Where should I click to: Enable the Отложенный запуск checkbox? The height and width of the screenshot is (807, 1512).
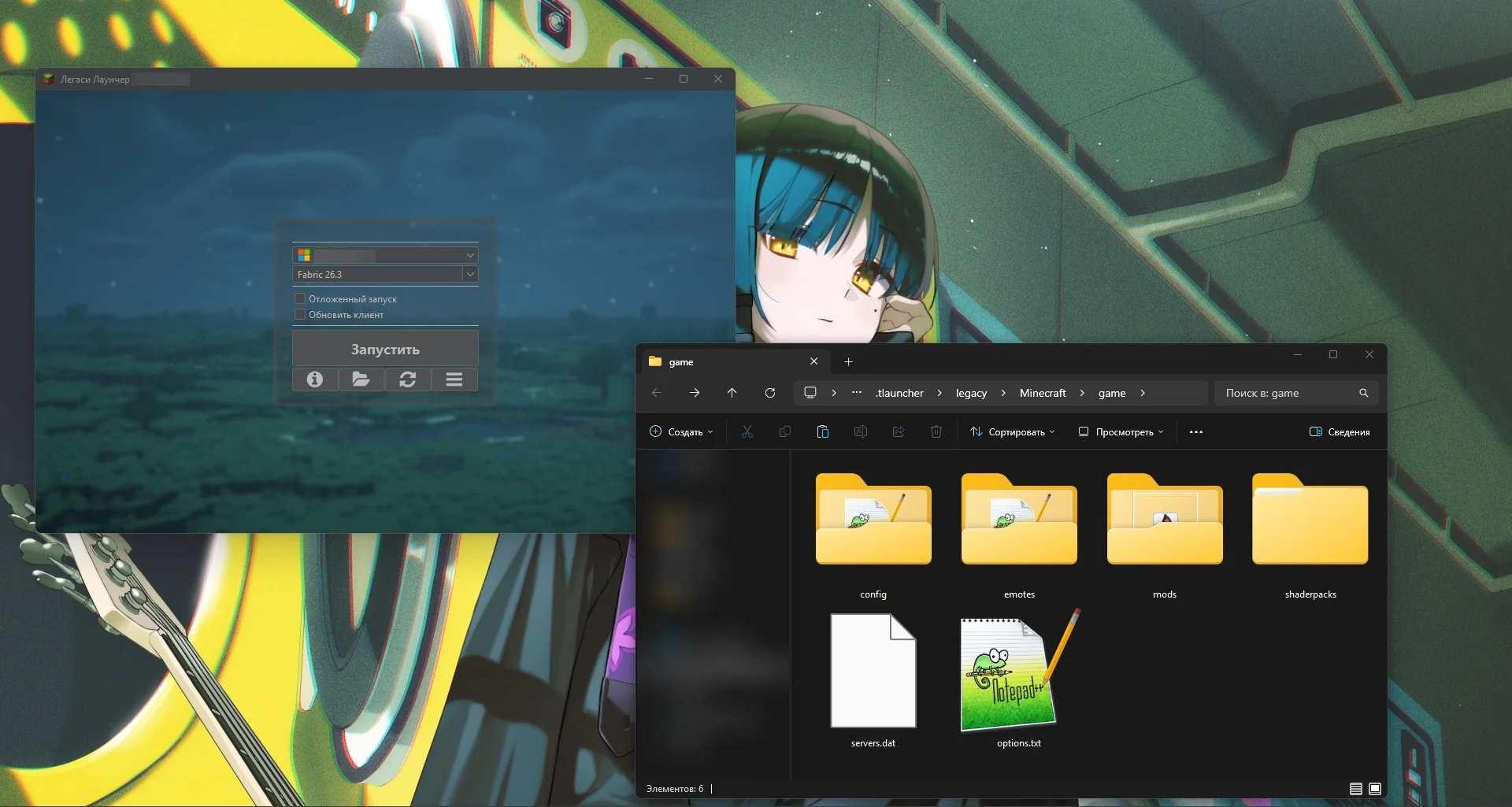click(x=300, y=298)
